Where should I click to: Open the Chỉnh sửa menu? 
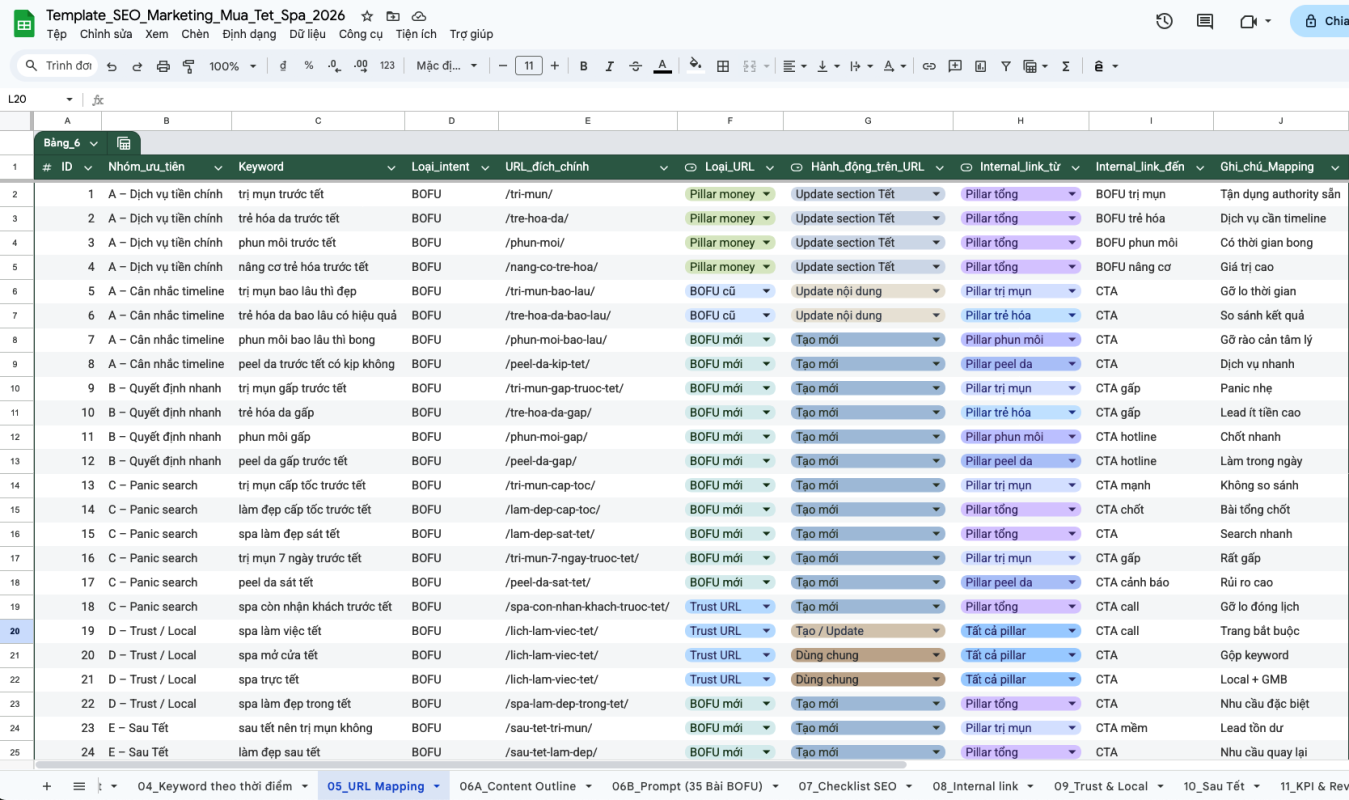[106, 34]
